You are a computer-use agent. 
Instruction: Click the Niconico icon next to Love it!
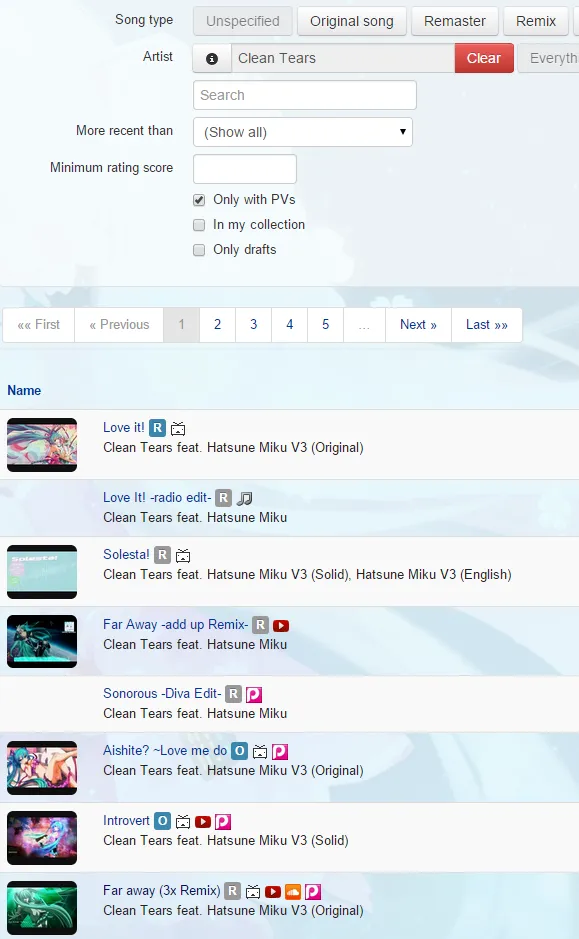point(178,429)
